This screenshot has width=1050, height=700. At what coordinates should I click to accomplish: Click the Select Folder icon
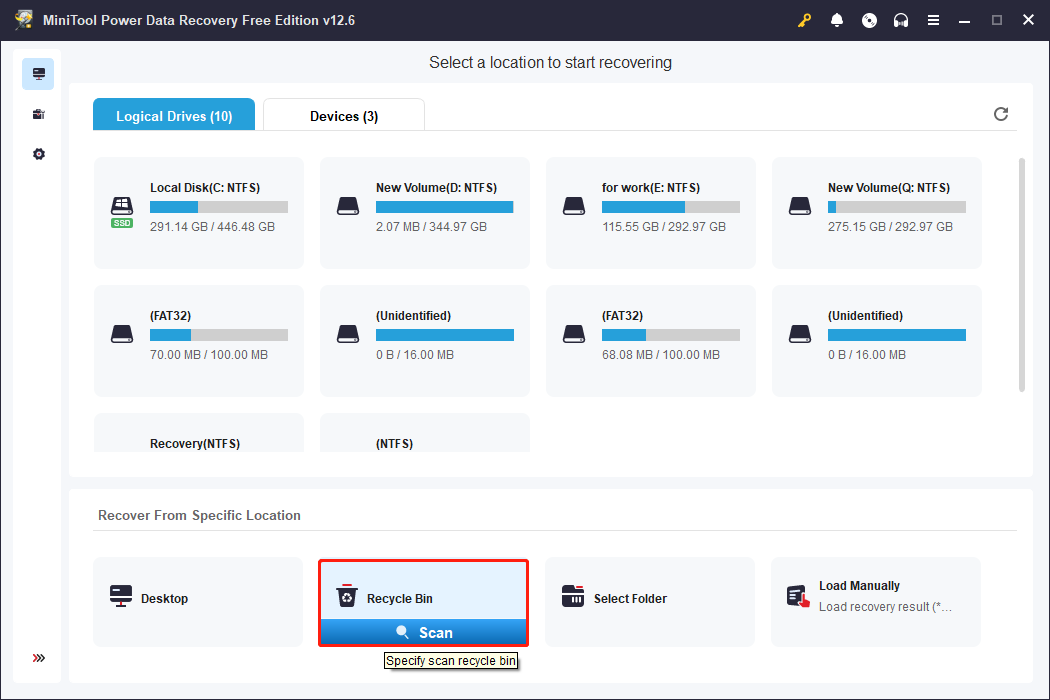pyautogui.click(x=573, y=596)
